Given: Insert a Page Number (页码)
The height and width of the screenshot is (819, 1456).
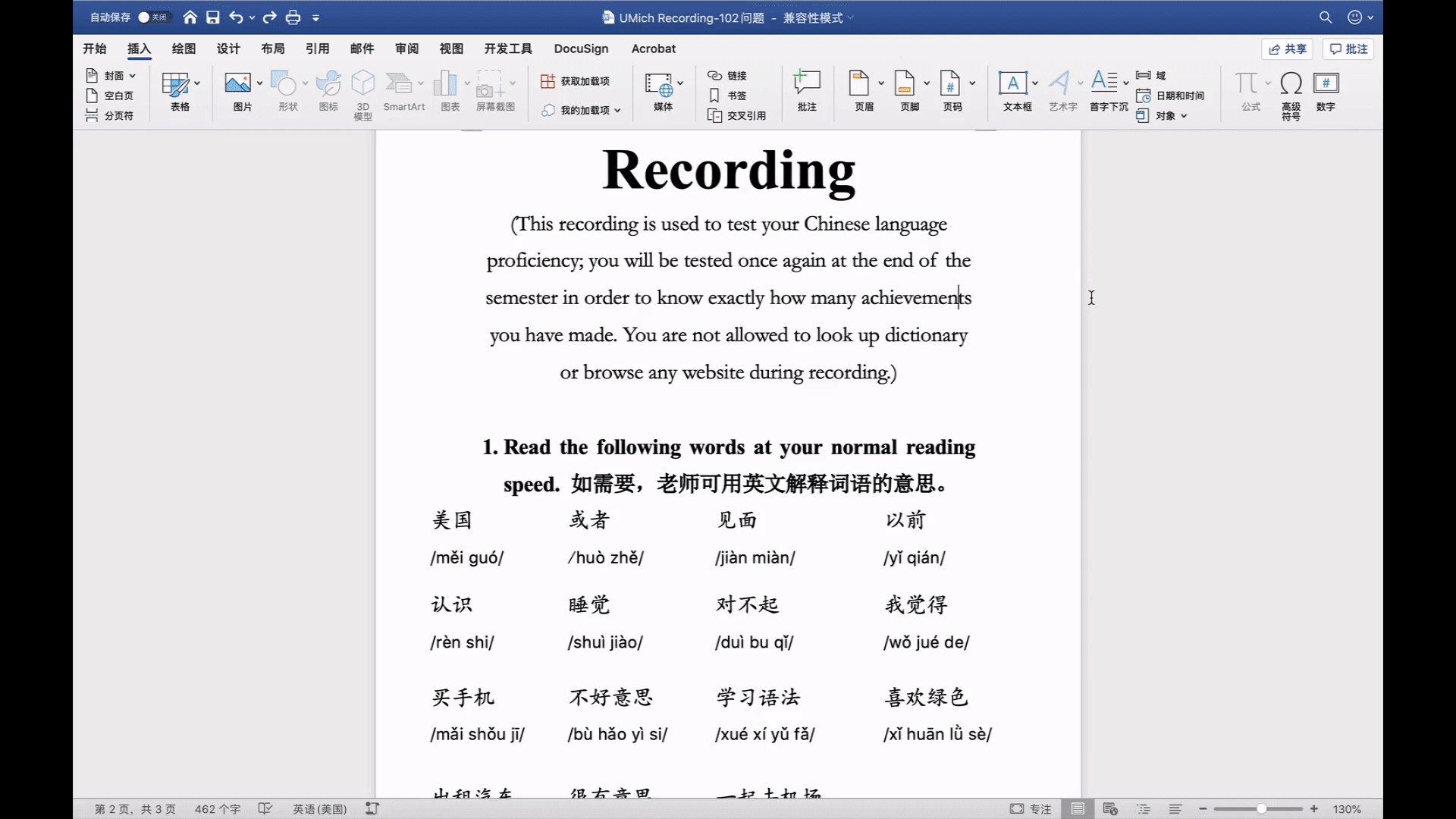Looking at the screenshot, I should pyautogui.click(x=950, y=83).
